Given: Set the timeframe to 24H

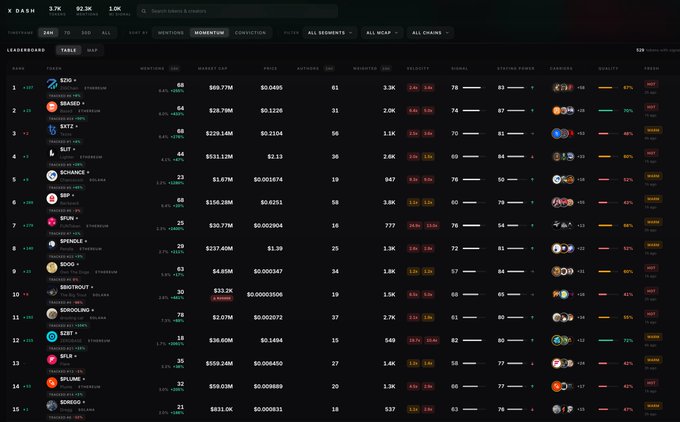Looking at the screenshot, I should click(48, 33).
